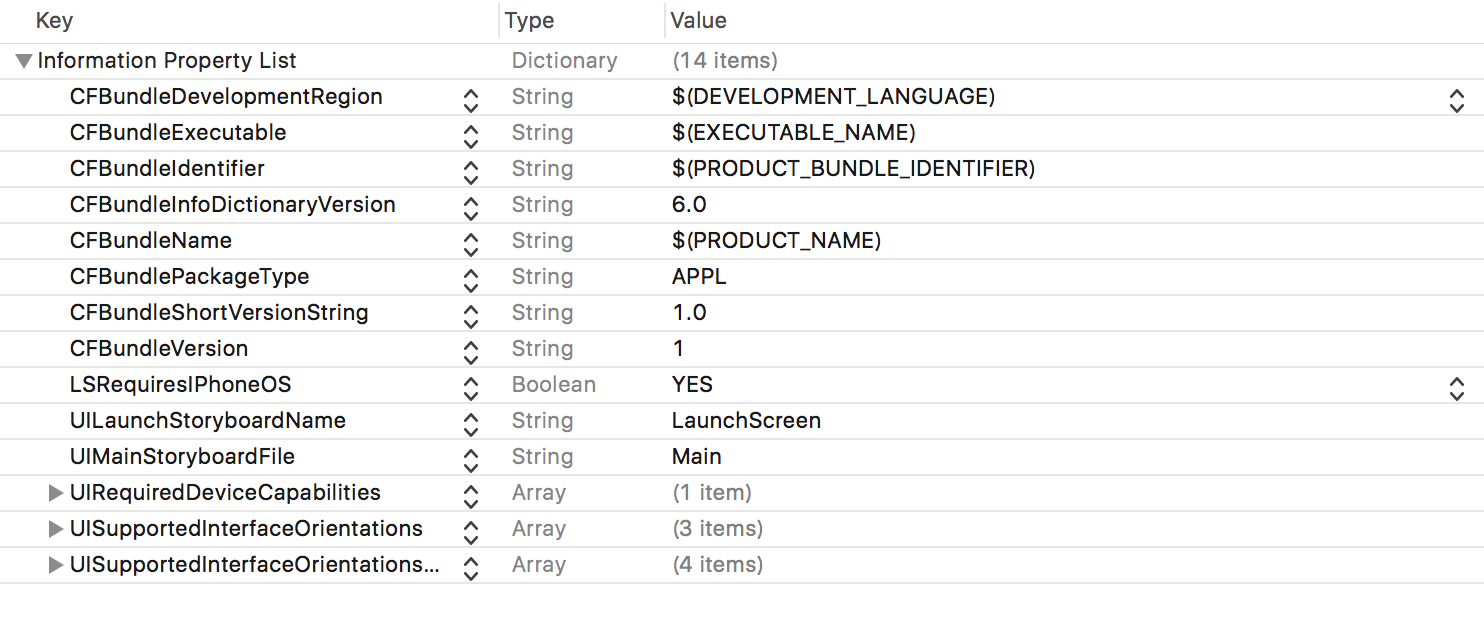Expand the truncated UISupportedInterfaceOrientations iPad array
This screenshot has width=1484, height=628.
pos(57,564)
